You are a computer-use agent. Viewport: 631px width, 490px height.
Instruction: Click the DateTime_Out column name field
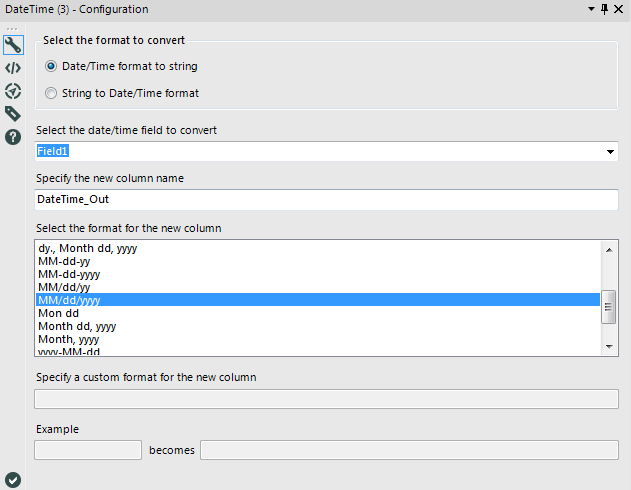coord(326,200)
